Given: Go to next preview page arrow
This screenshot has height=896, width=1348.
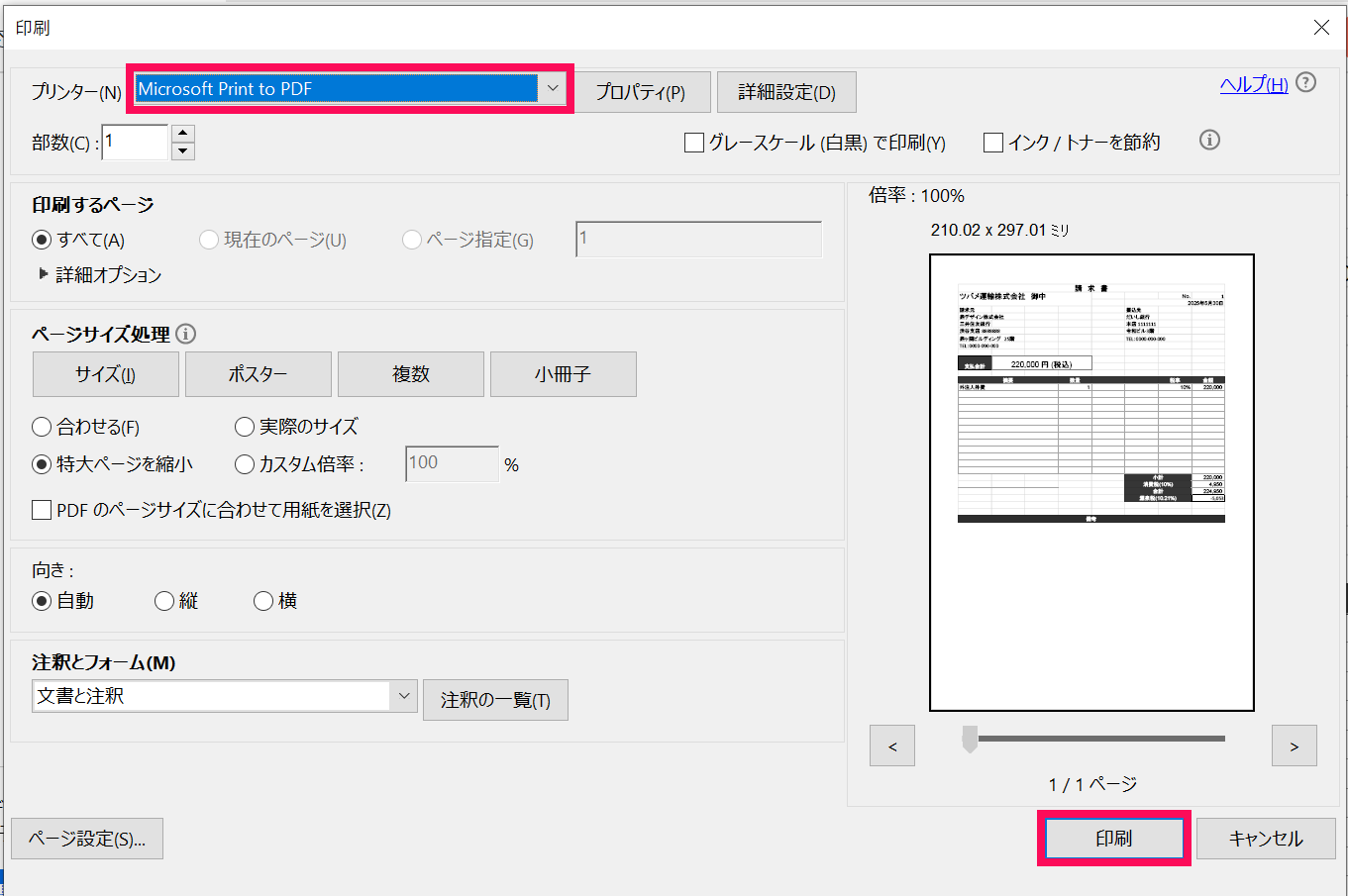Looking at the screenshot, I should [x=1295, y=746].
